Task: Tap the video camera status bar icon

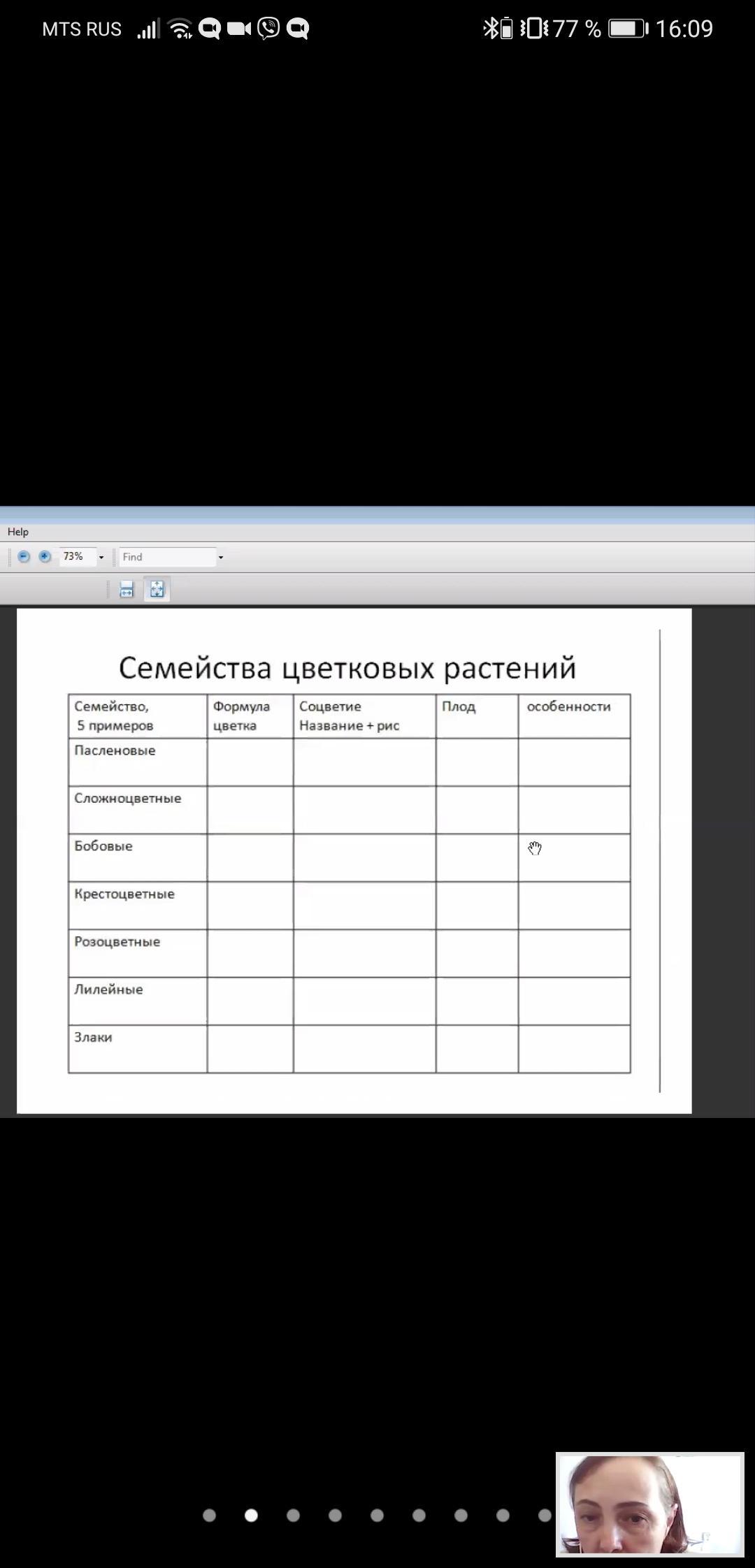Action: coord(239,29)
